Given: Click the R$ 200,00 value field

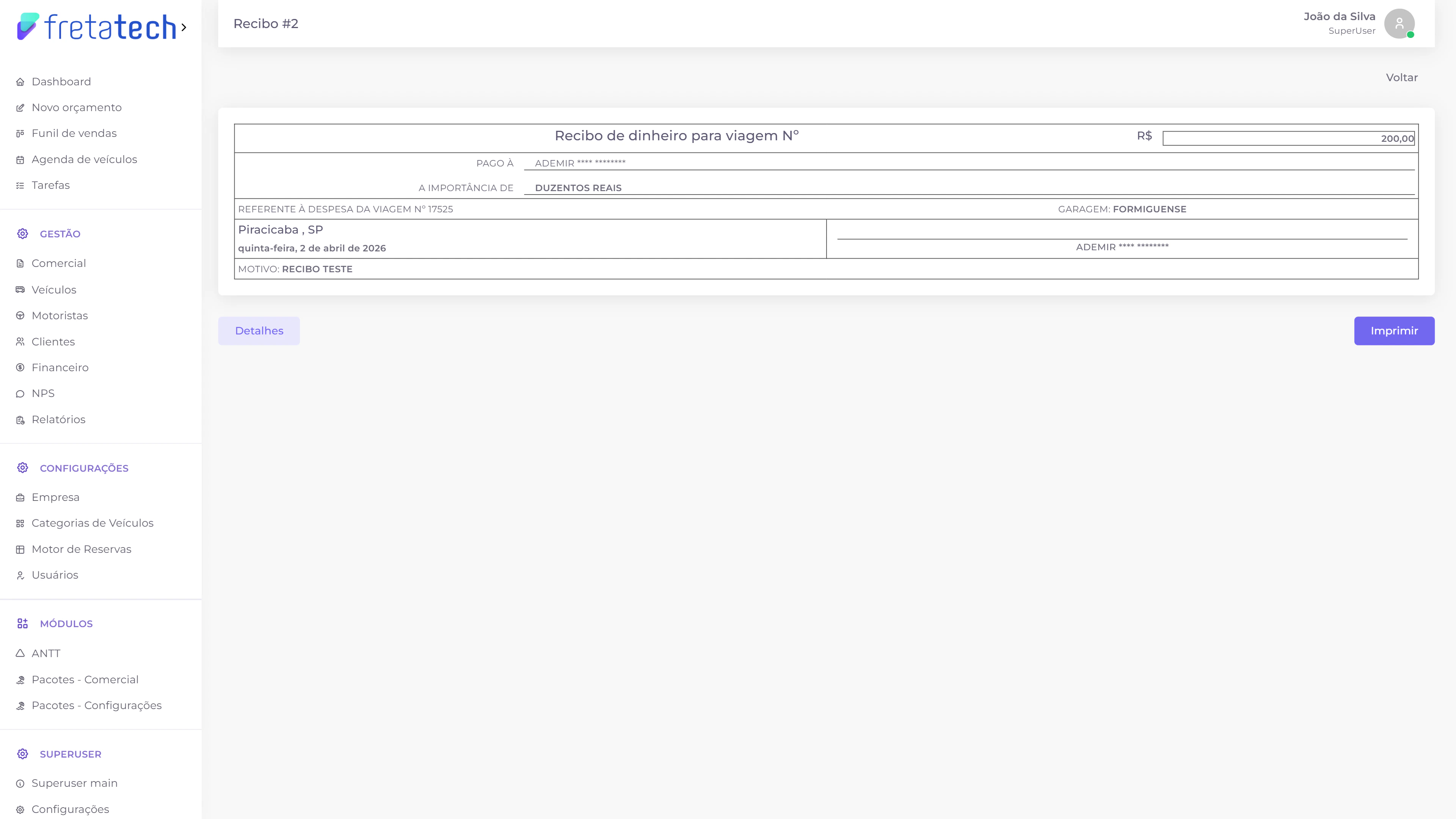Looking at the screenshot, I should [x=1288, y=138].
